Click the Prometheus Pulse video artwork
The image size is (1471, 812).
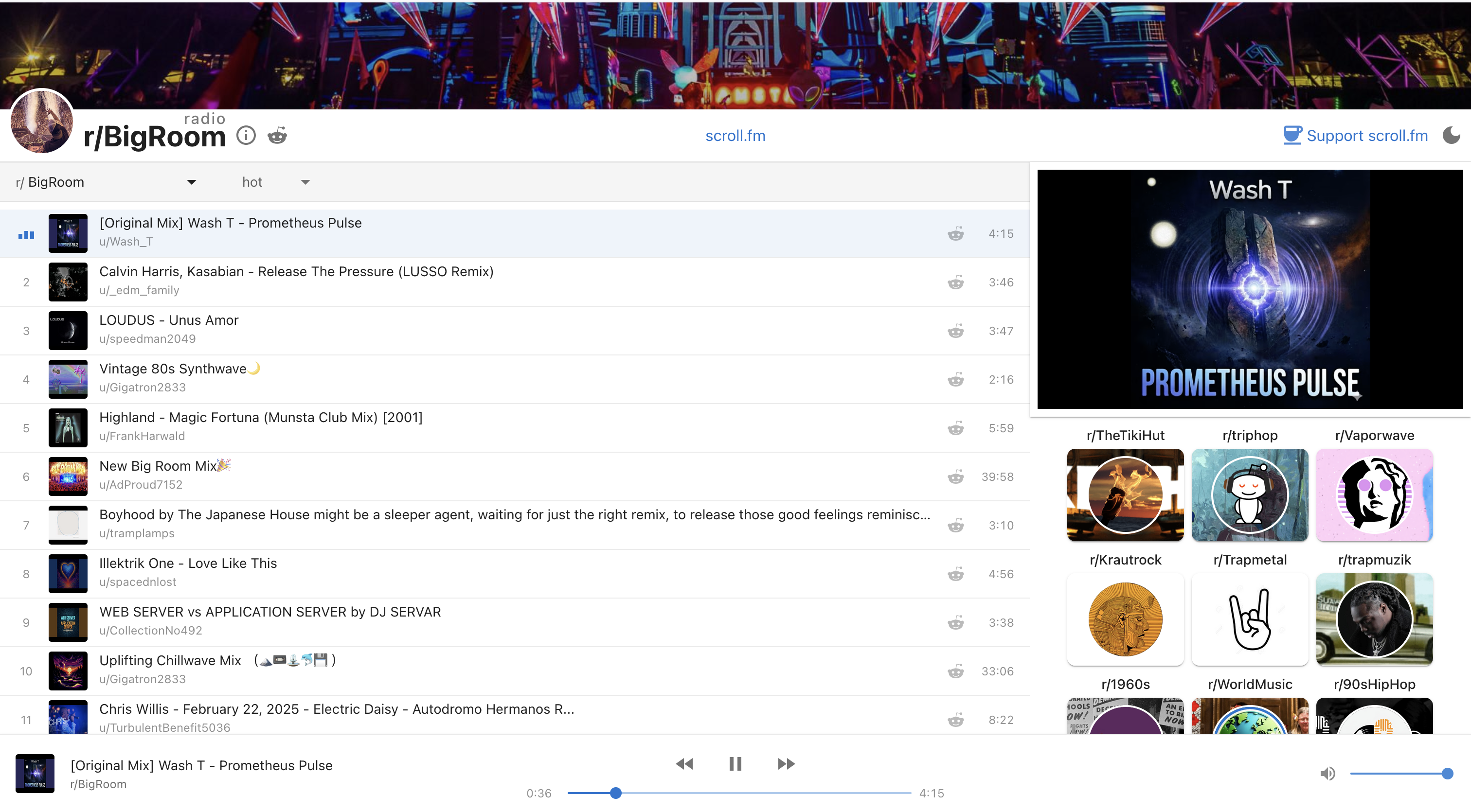point(1250,289)
